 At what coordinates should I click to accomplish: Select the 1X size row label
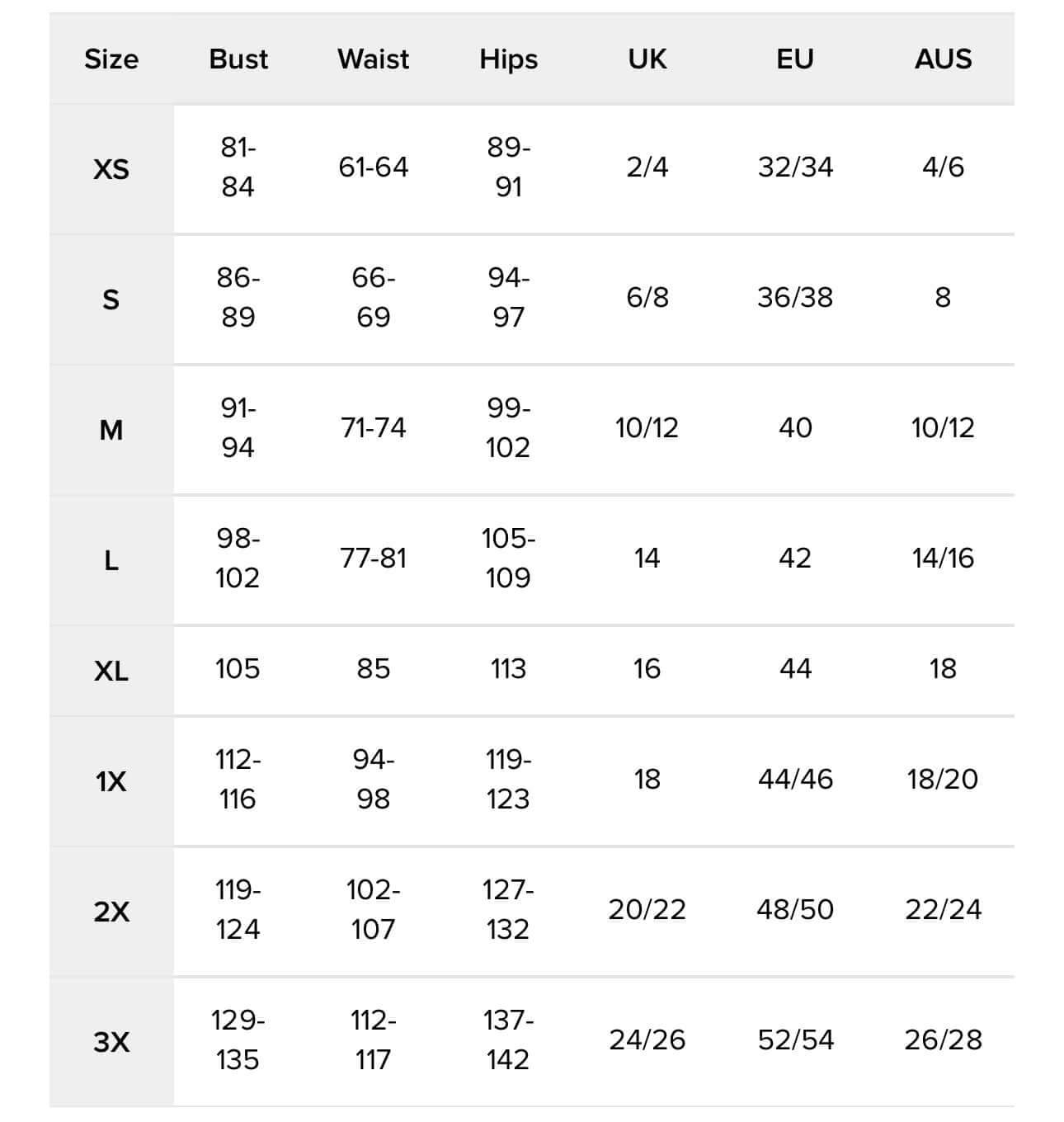111,781
